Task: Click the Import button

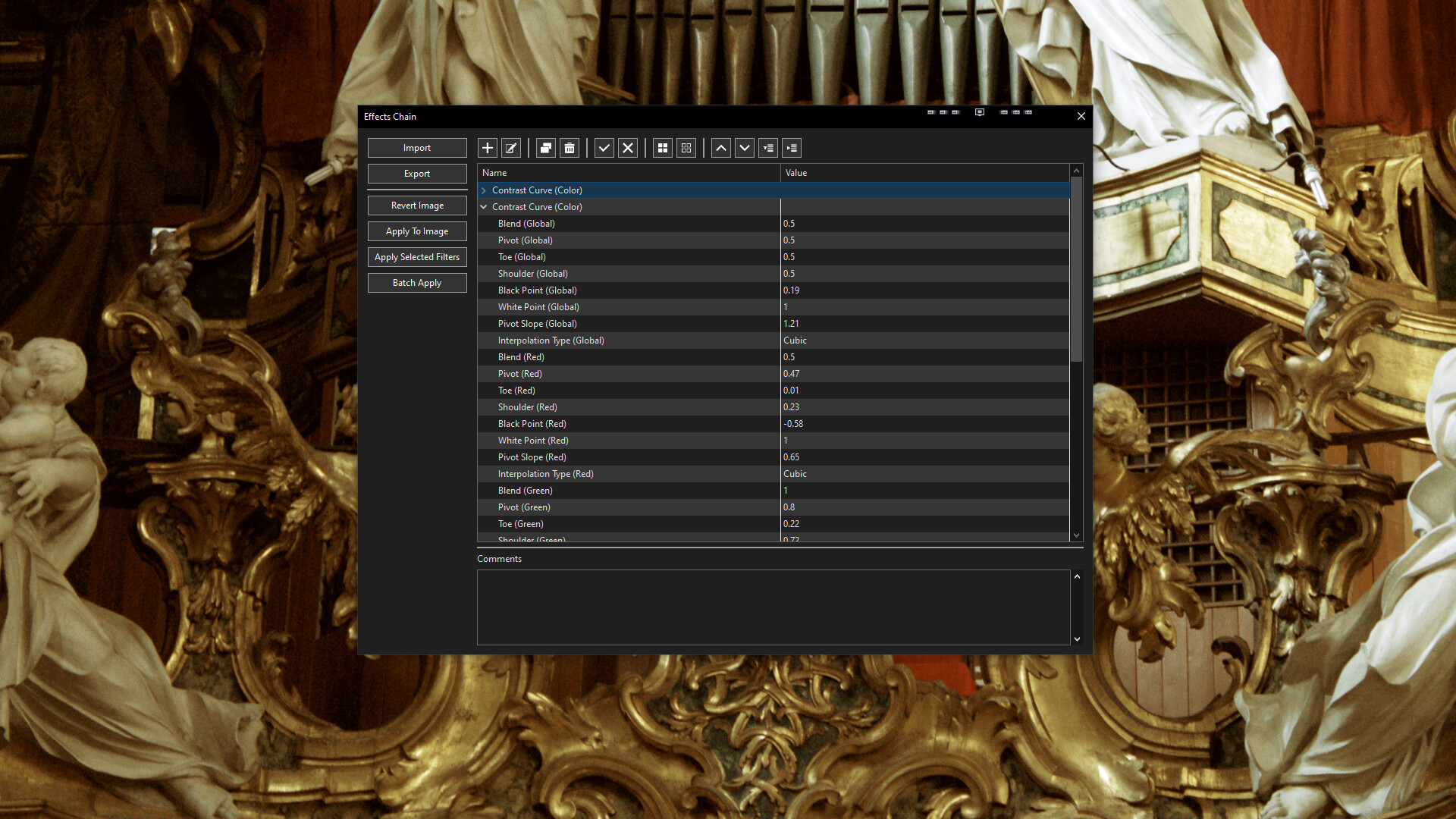Action: click(x=417, y=148)
